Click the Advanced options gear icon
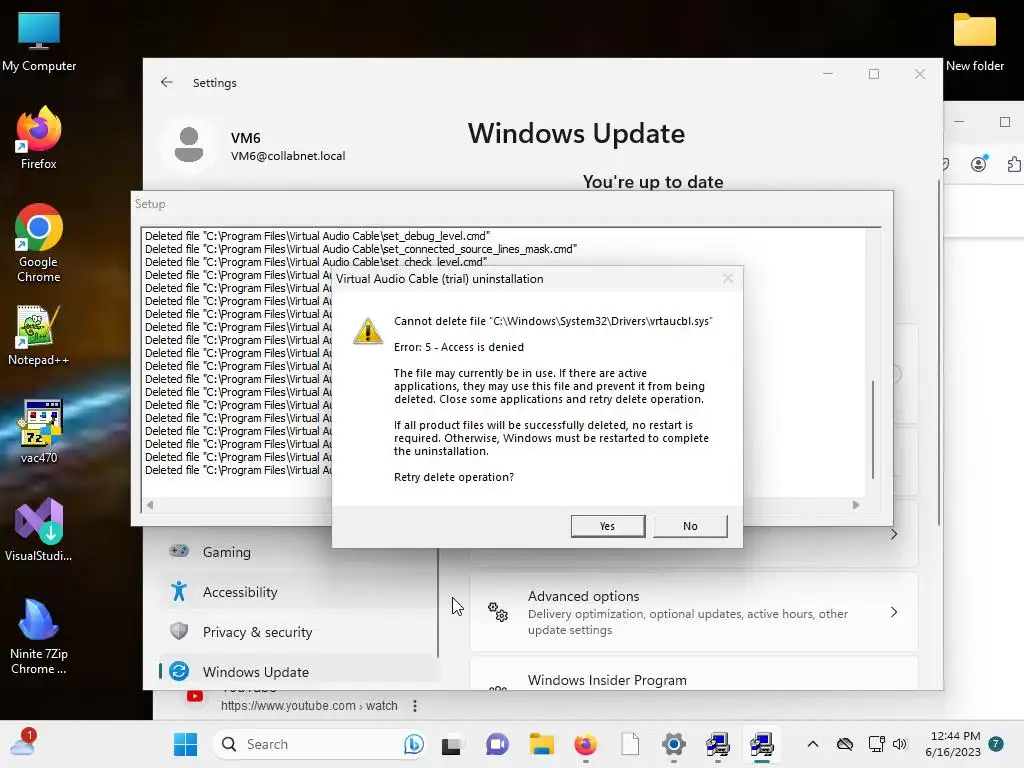Image resolution: width=1024 pixels, height=768 pixels. (498, 612)
